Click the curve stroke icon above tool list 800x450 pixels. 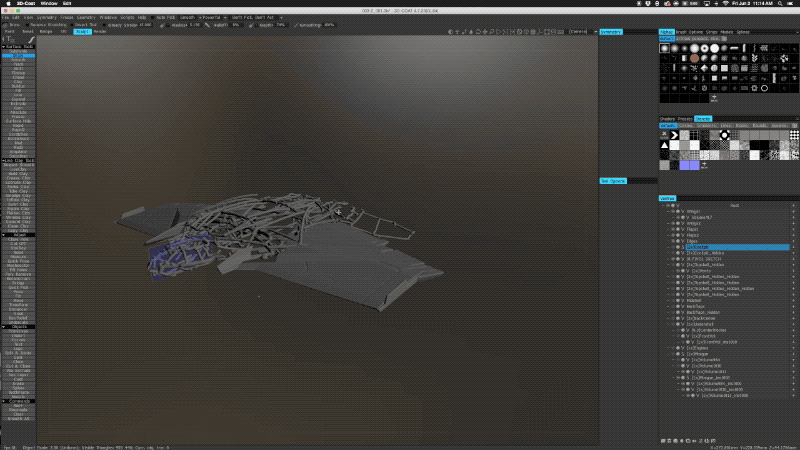tap(31, 39)
